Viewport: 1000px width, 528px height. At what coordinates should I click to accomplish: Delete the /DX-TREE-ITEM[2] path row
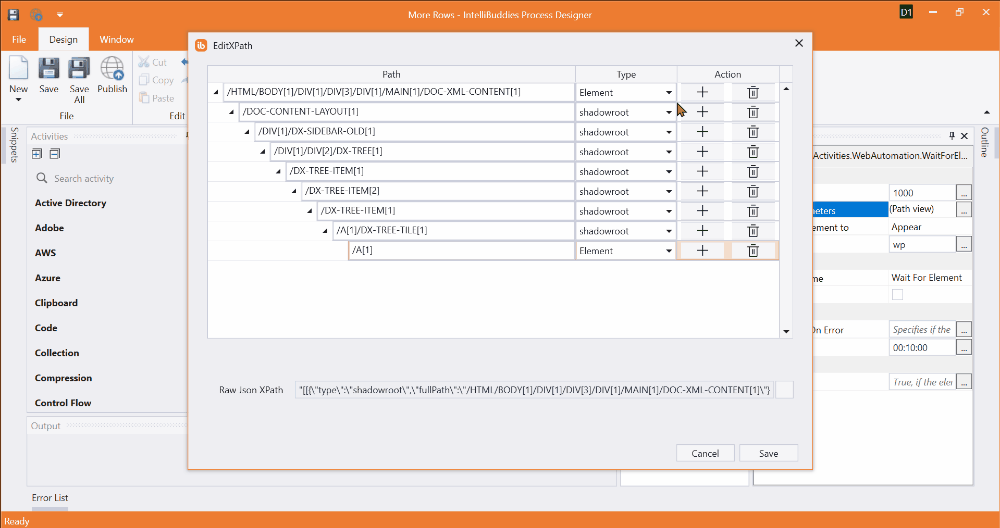pos(753,191)
